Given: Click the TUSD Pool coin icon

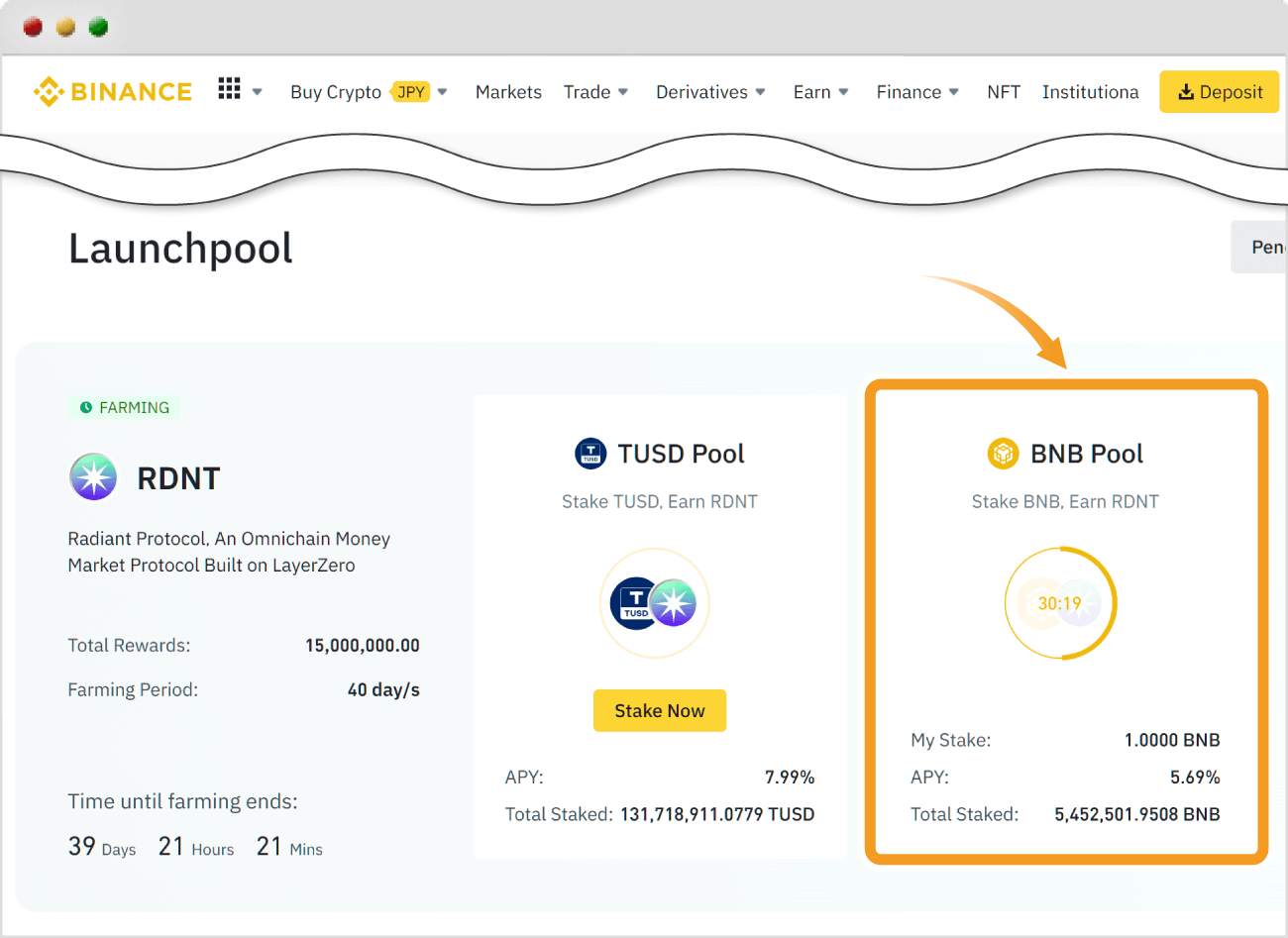Looking at the screenshot, I should 590,454.
